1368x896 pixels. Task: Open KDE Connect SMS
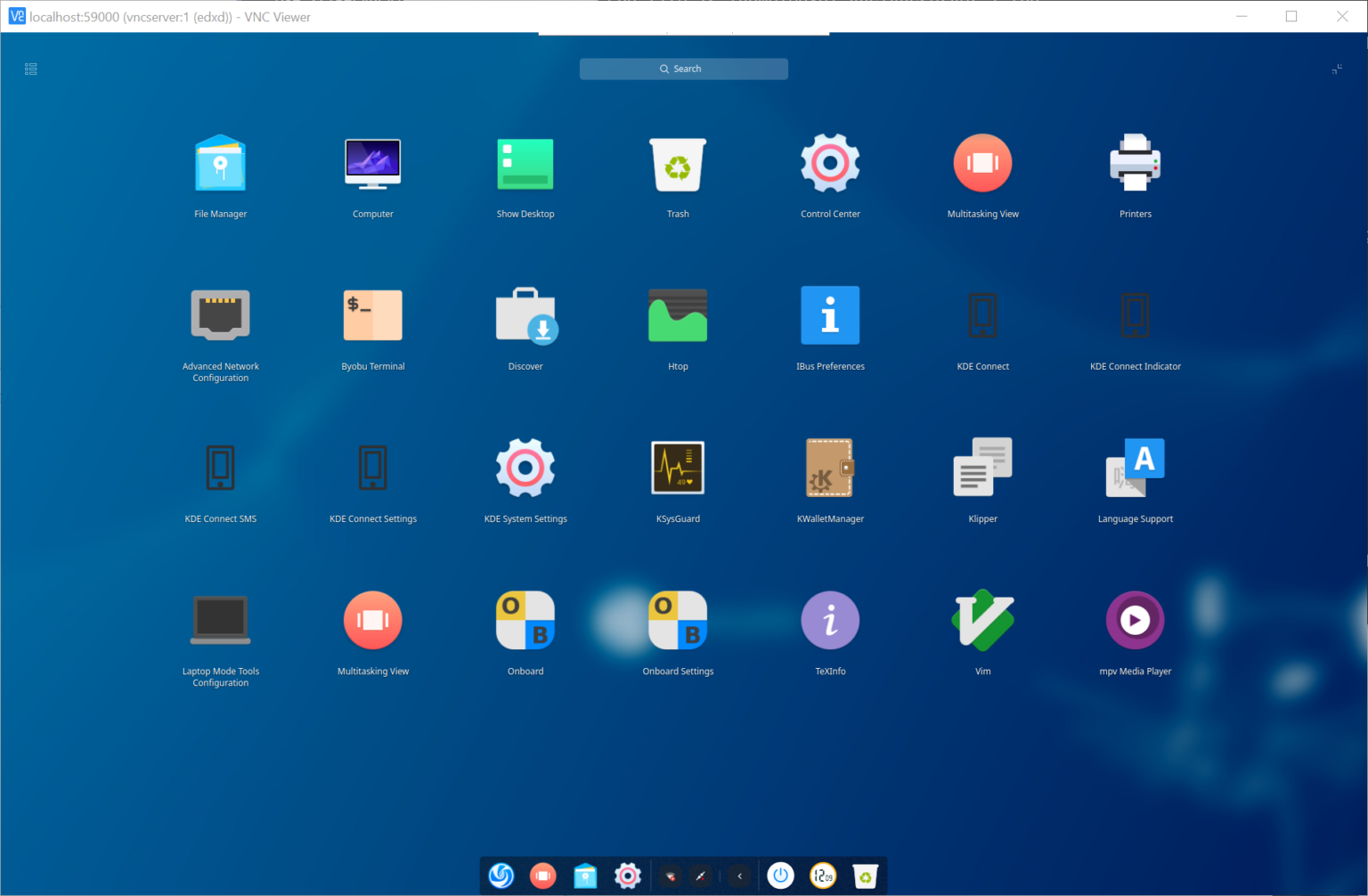[220, 468]
